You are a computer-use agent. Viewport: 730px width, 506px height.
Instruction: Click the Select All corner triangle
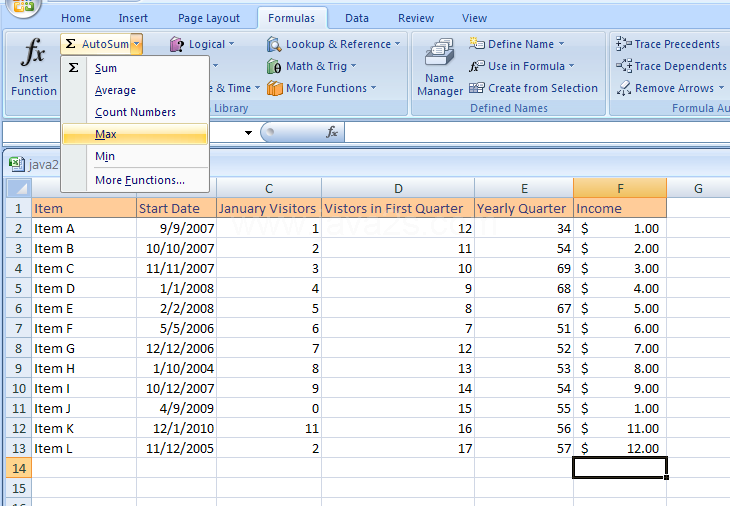[19, 188]
